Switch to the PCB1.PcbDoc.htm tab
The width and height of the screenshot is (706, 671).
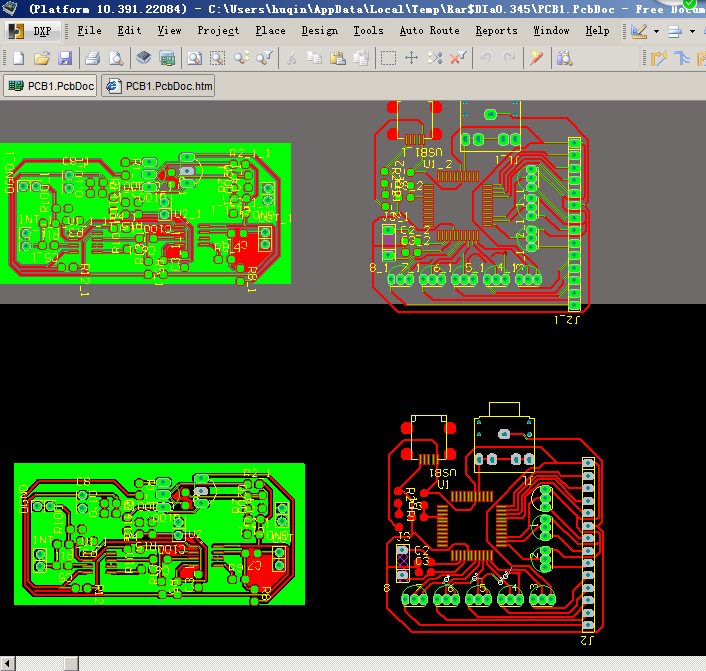tap(158, 86)
